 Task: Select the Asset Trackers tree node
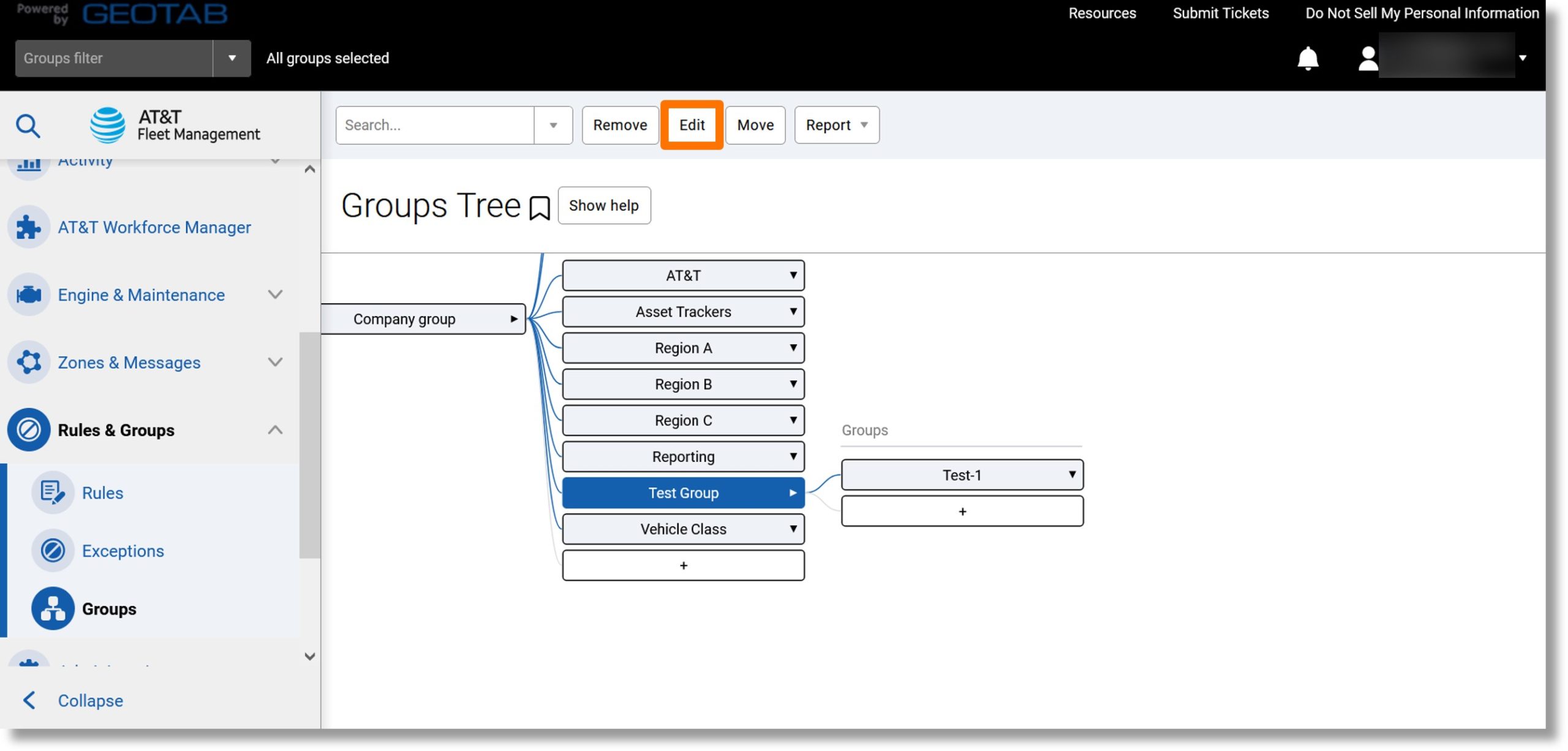coord(683,311)
